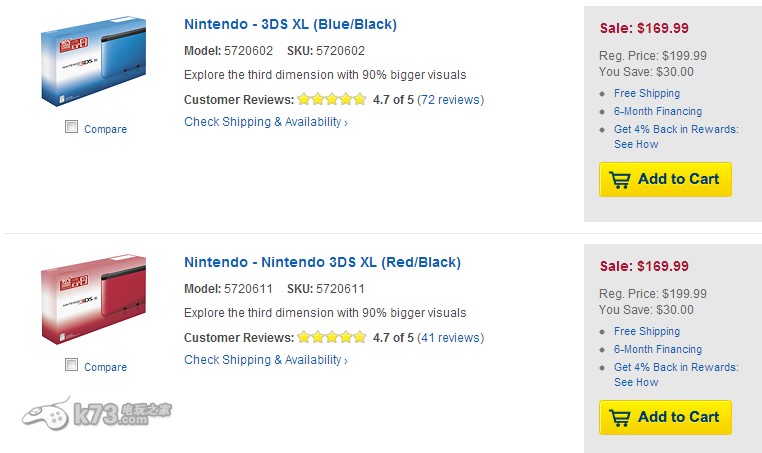
Task: Open the 41 reviews link
Action: pyautogui.click(x=450, y=338)
